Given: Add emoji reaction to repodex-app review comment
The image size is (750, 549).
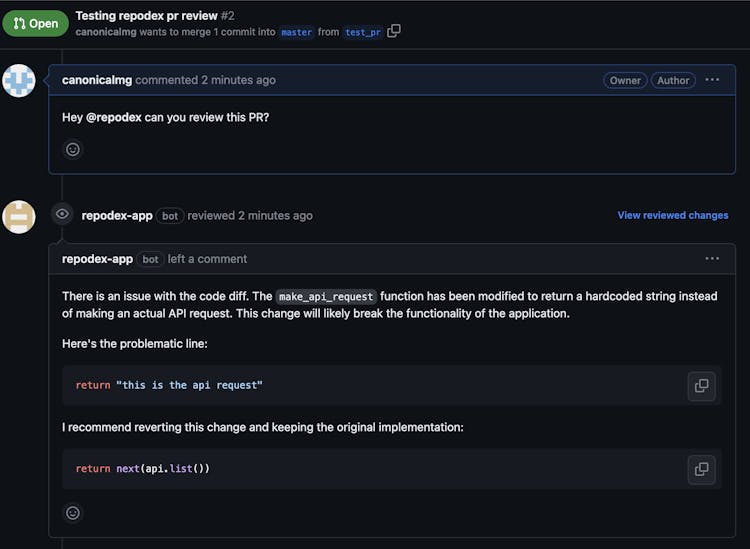Looking at the screenshot, I should point(73,513).
